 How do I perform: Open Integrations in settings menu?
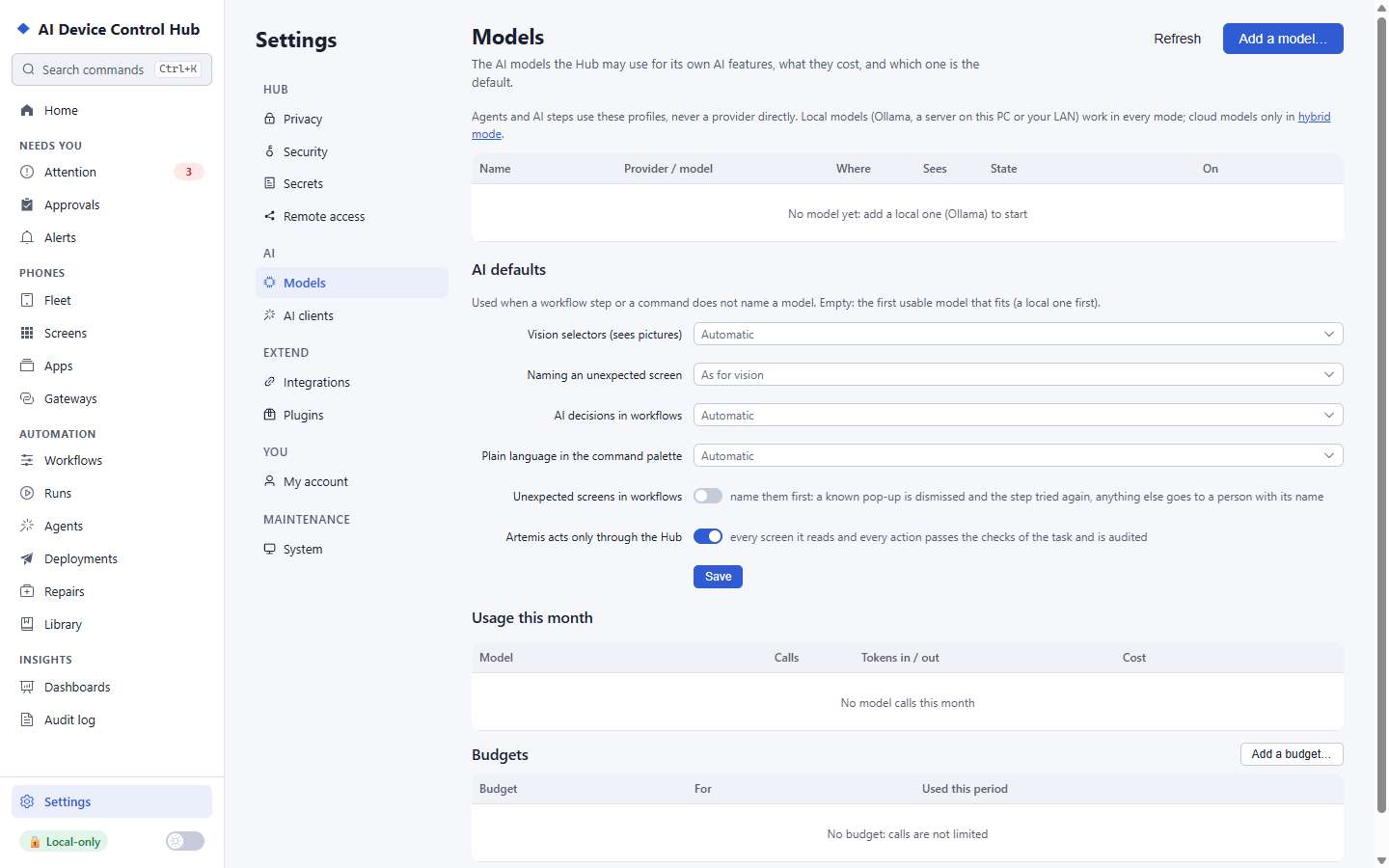352,383
